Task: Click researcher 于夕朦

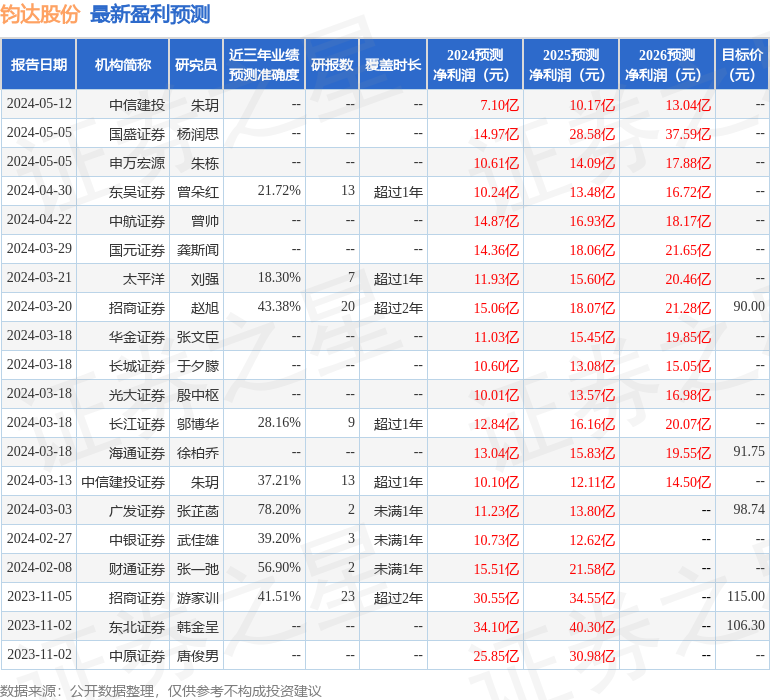Action: pyautogui.click(x=198, y=365)
